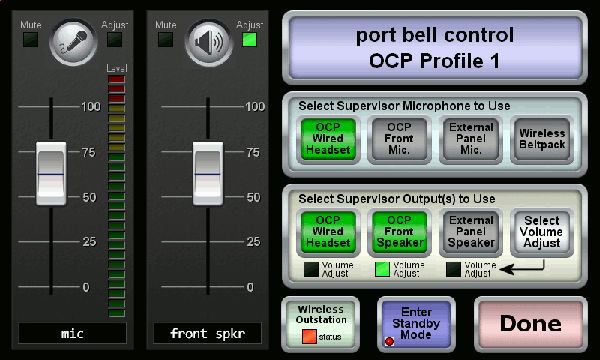600x360 pixels.
Task: Click the Wireless Outstation red status indicator
Action: [x=309, y=337]
